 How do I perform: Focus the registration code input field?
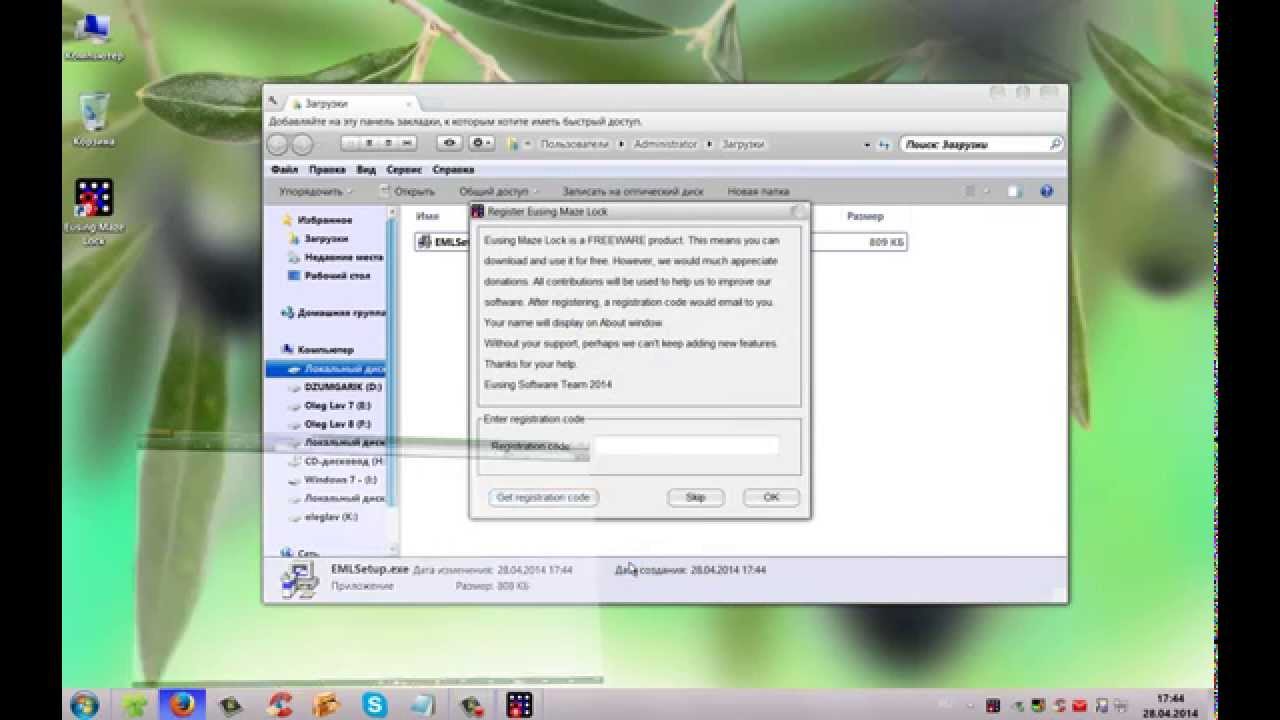pos(686,445)
